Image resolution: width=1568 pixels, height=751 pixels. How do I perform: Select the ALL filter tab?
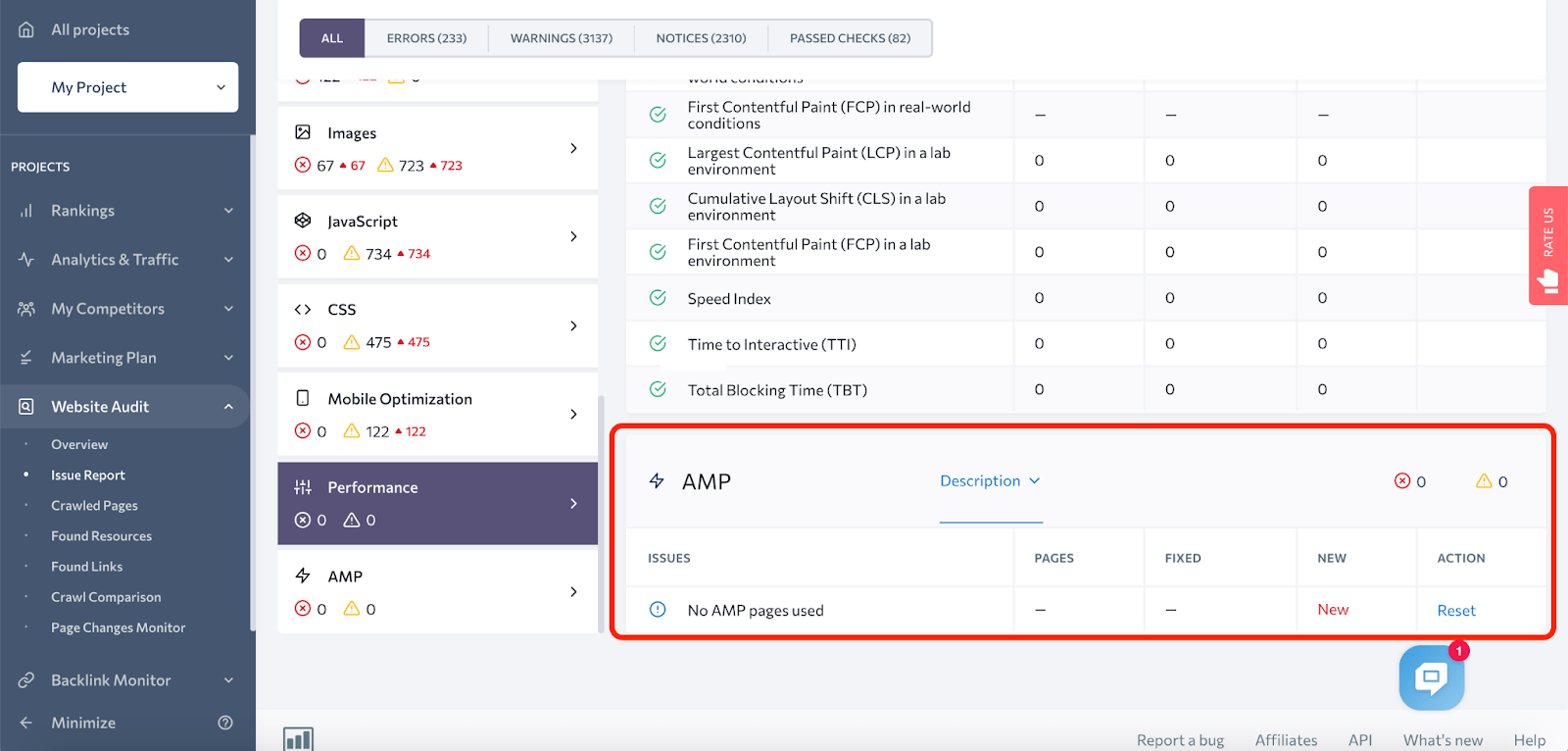coord(332,38)
